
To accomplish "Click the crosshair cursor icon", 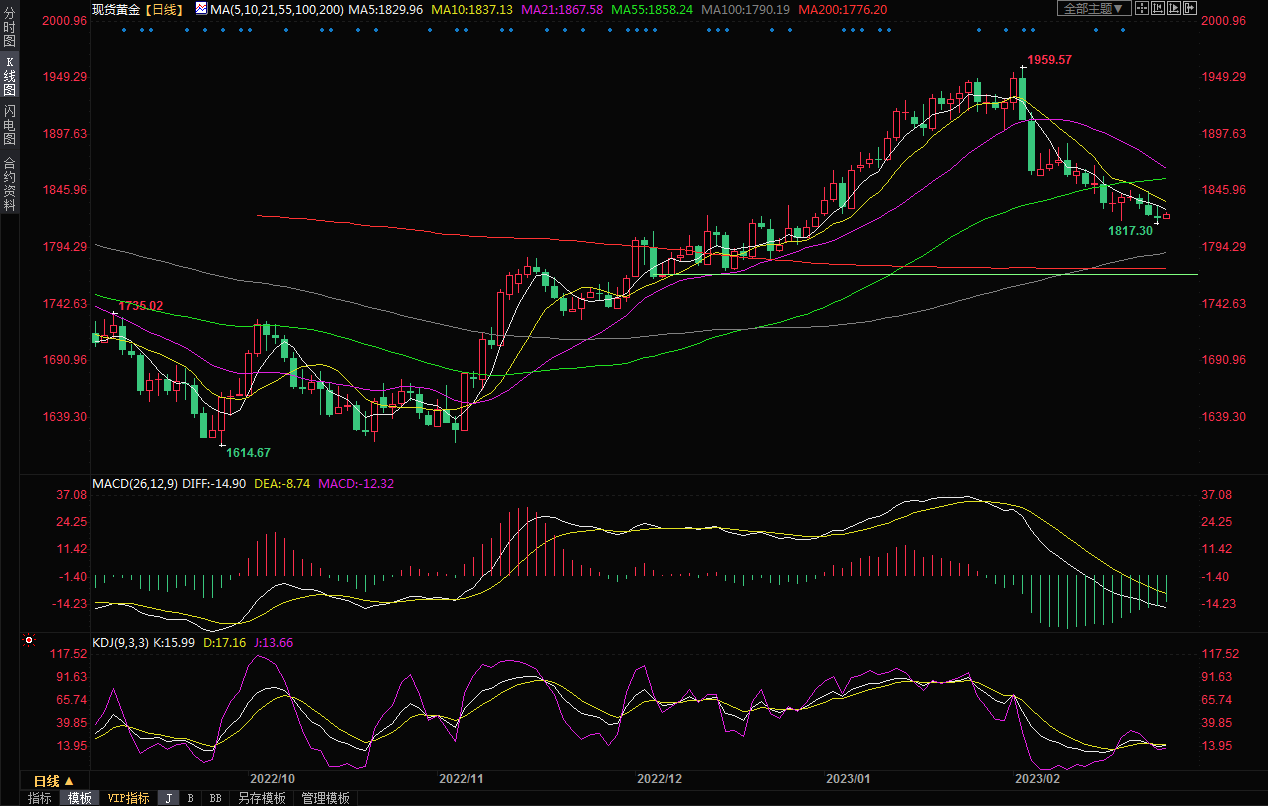I will point(1143,8).
